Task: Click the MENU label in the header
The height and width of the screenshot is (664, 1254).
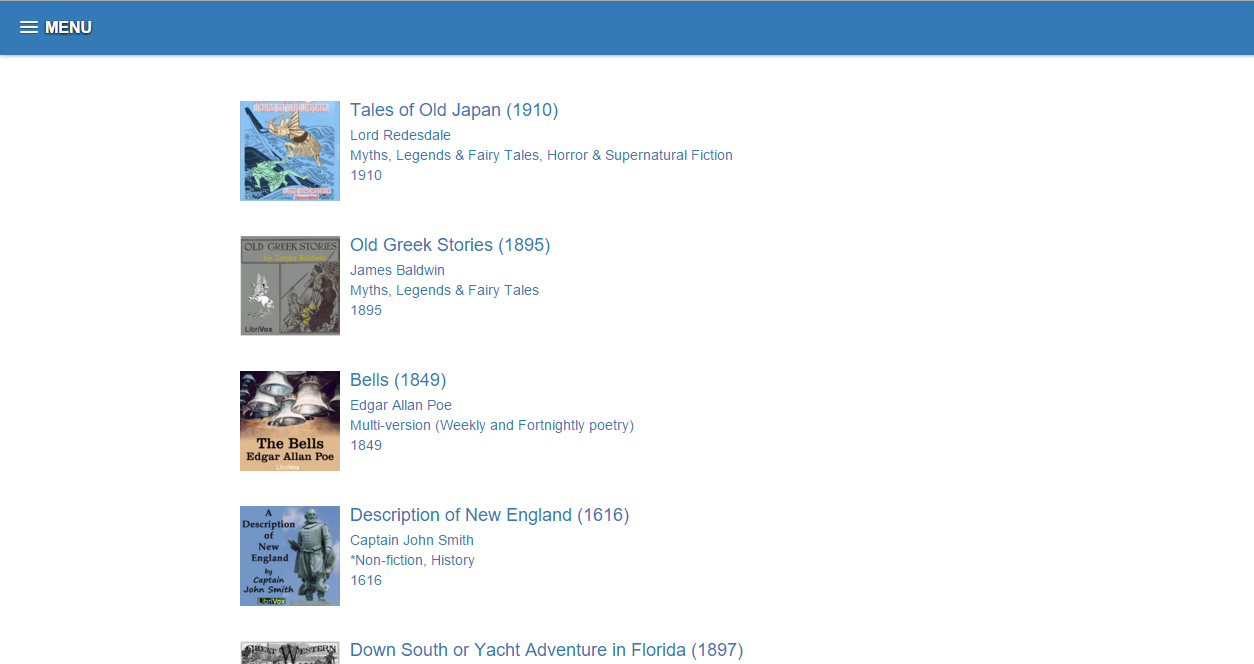Action: (x=69, y=27)
